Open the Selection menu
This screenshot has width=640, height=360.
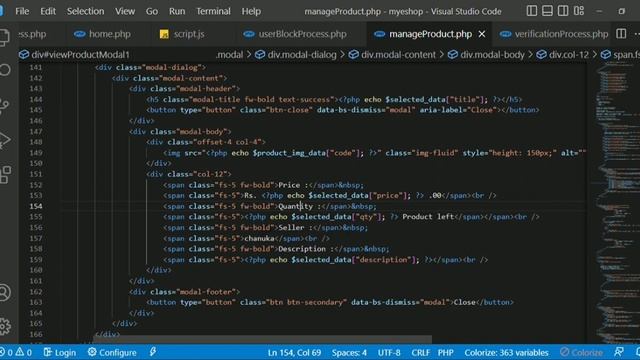pyautogui.click(x=85, y=11)
